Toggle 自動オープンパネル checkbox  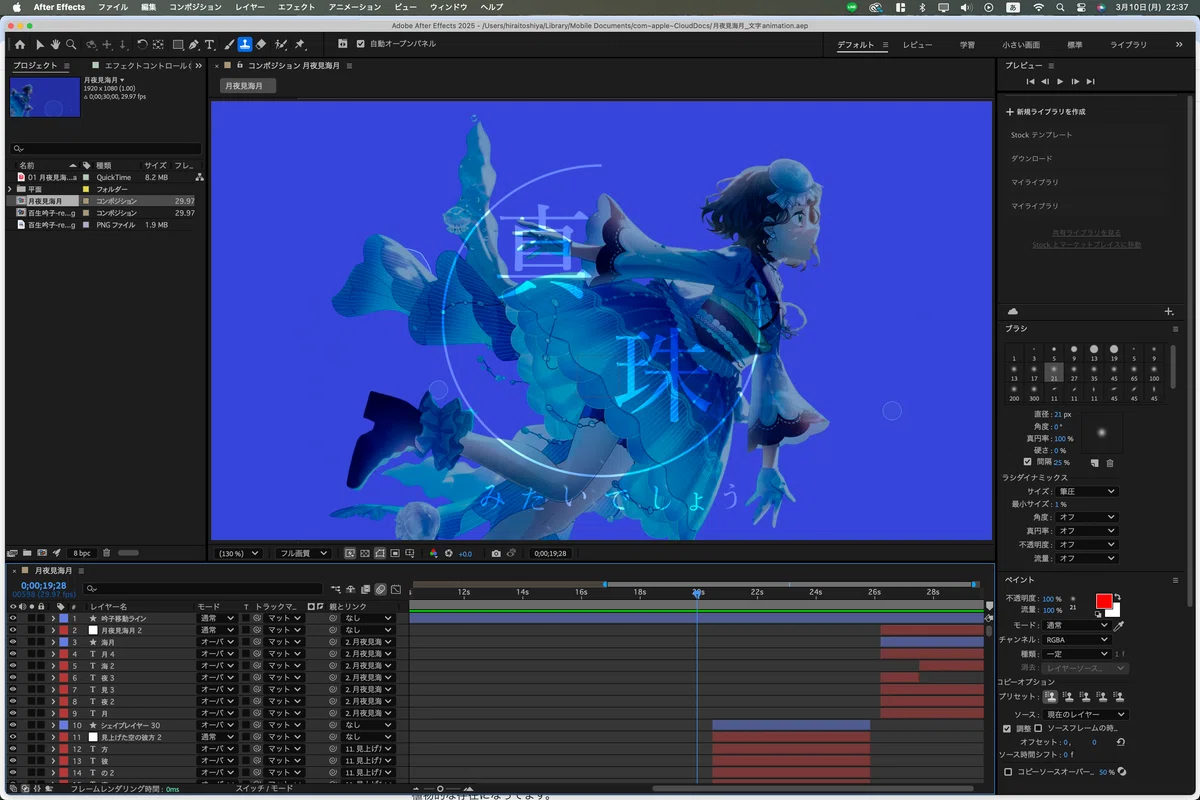[361, 44]
